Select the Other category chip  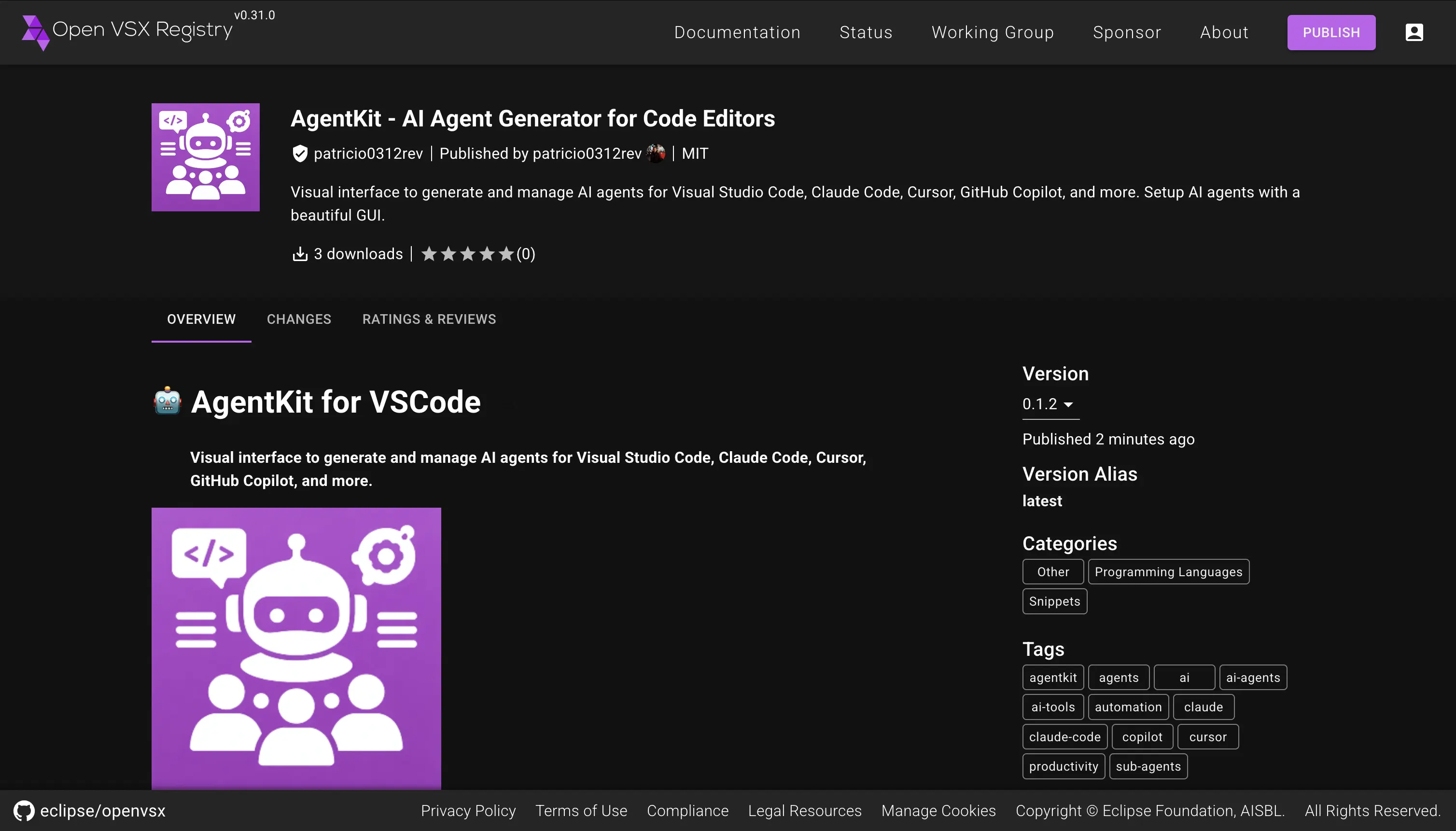pyautogui.click(x=1053, y=572)
